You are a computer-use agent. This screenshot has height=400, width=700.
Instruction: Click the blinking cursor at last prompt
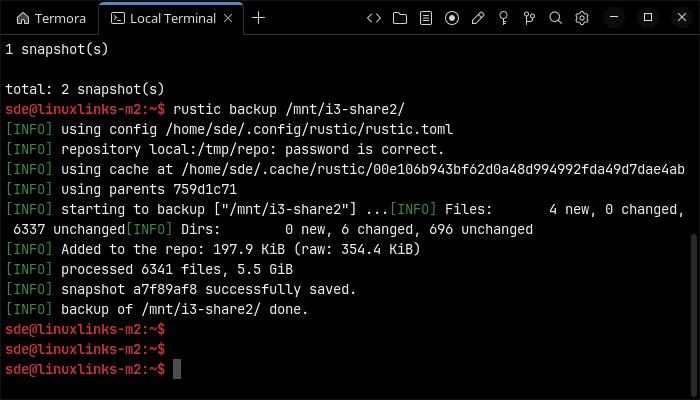[177, 369]
